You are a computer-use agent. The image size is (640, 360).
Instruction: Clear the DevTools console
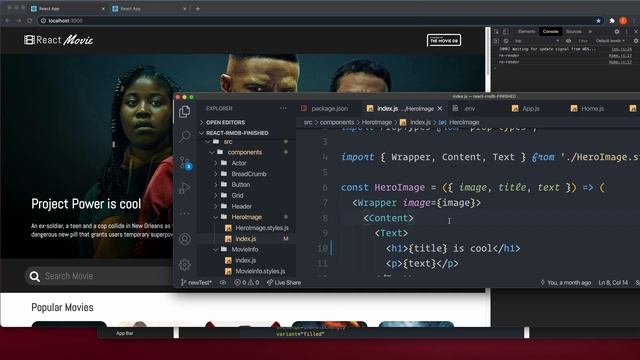click(506, 41)
